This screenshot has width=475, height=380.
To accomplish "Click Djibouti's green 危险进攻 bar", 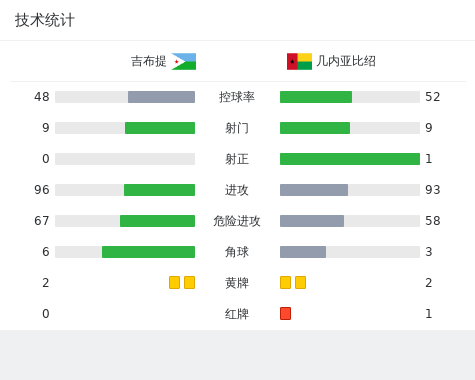I will pyautogui.click(x=157, y=221).
